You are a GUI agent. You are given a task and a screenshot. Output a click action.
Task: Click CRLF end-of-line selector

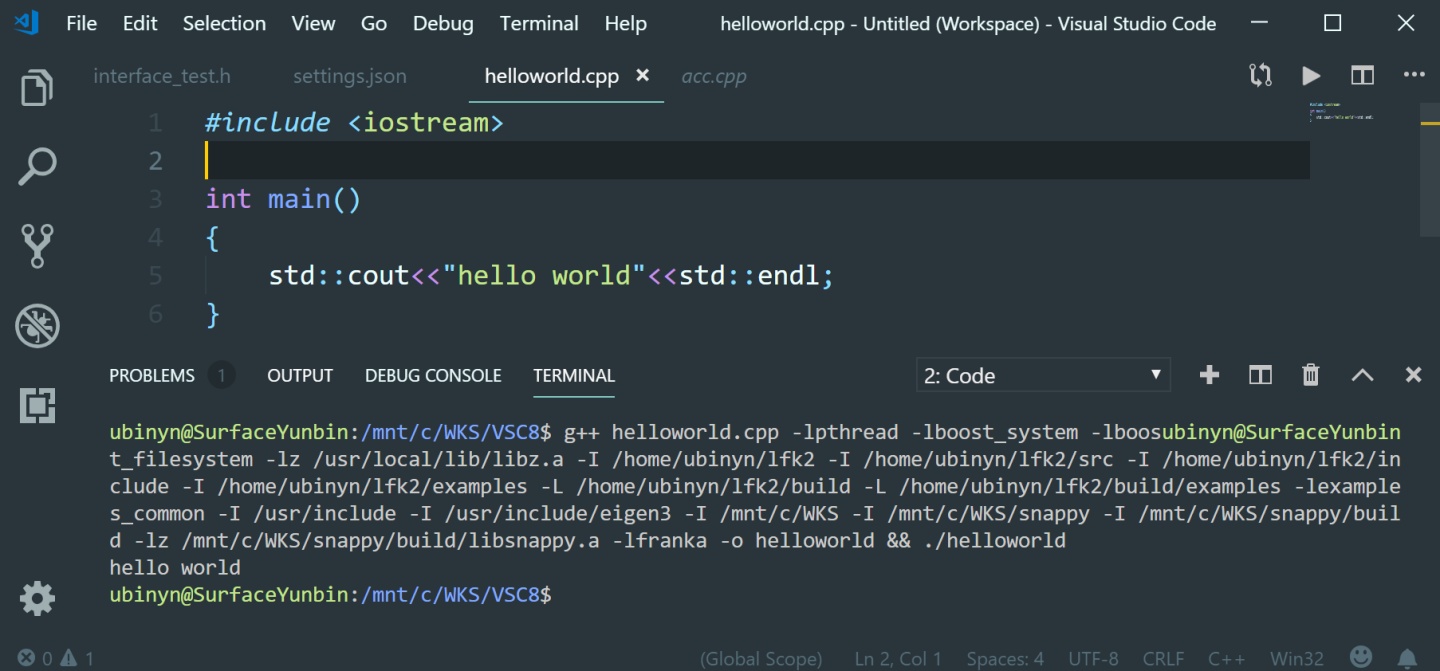click(x=1164, y=659)
